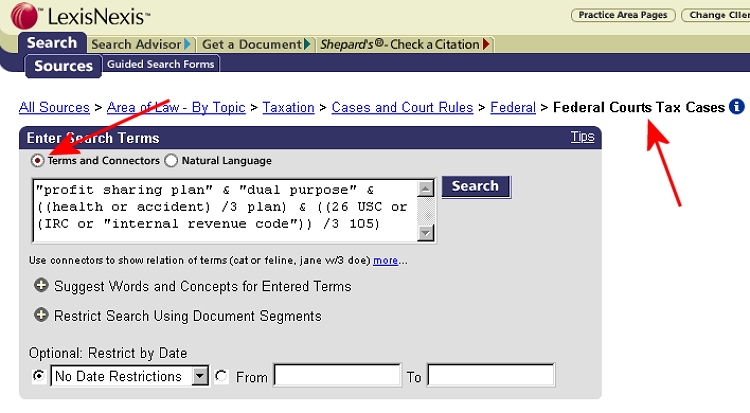The image size is (750, 413).
Task: Open the Search Advisor tab
Action: [x=141, y=44]
